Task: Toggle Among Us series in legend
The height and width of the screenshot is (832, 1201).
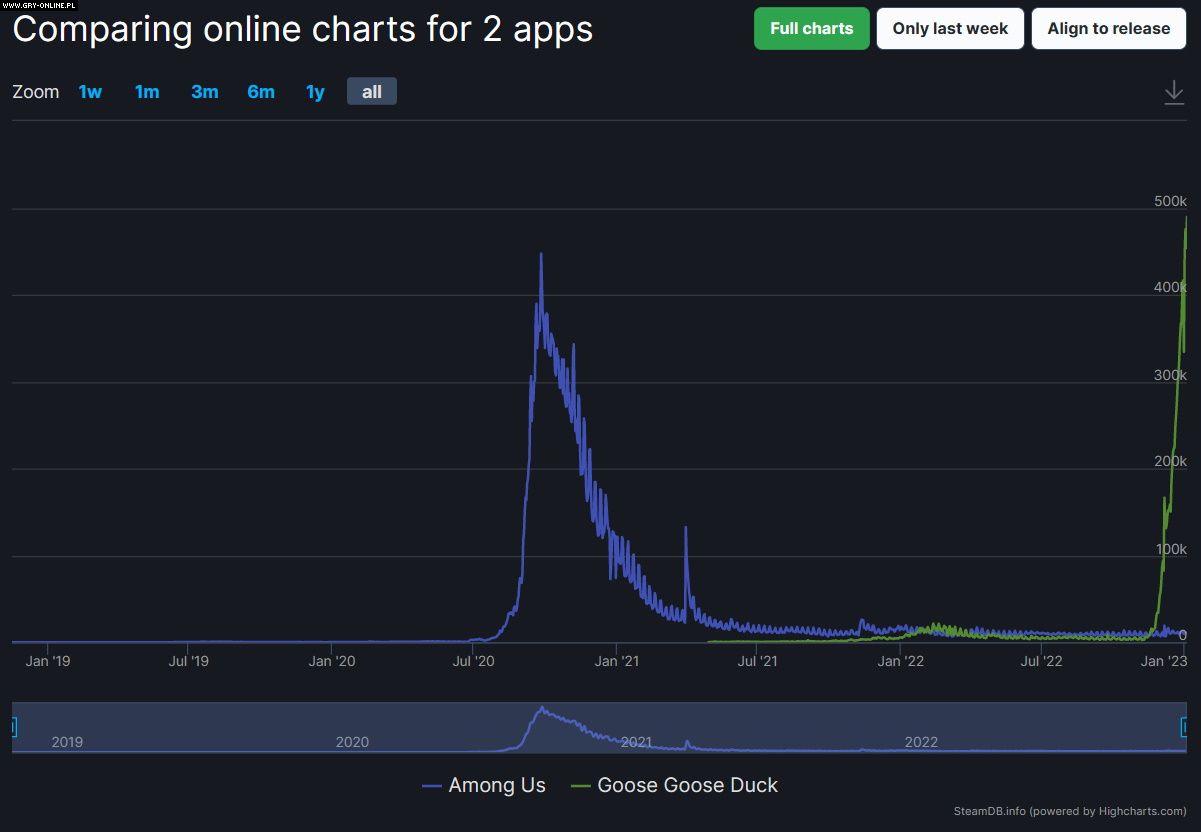Action: click(x=497, y=785)
